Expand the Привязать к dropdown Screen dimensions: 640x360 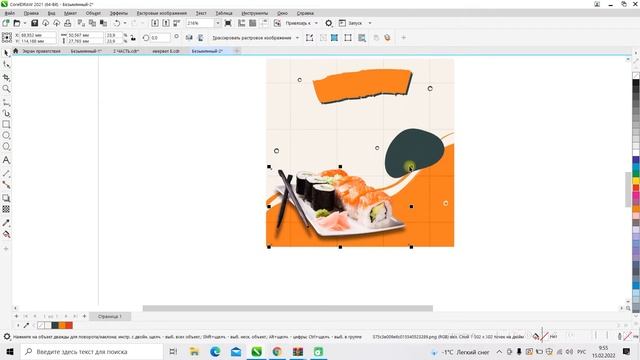click(316, 23)
